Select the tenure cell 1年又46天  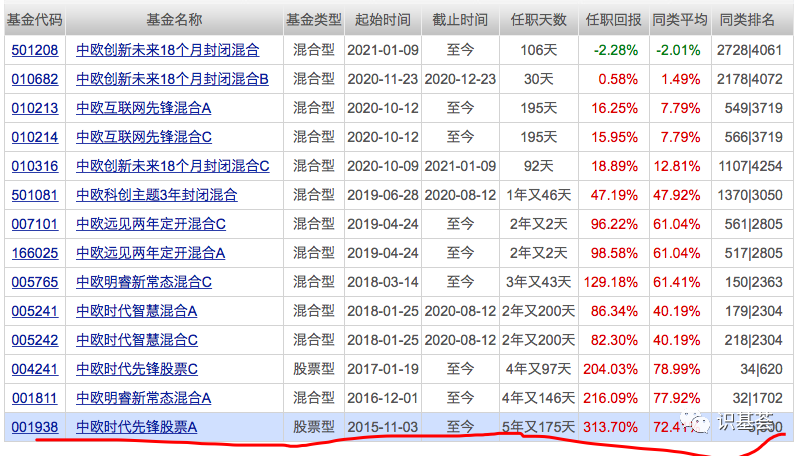[x=539, y=195]
